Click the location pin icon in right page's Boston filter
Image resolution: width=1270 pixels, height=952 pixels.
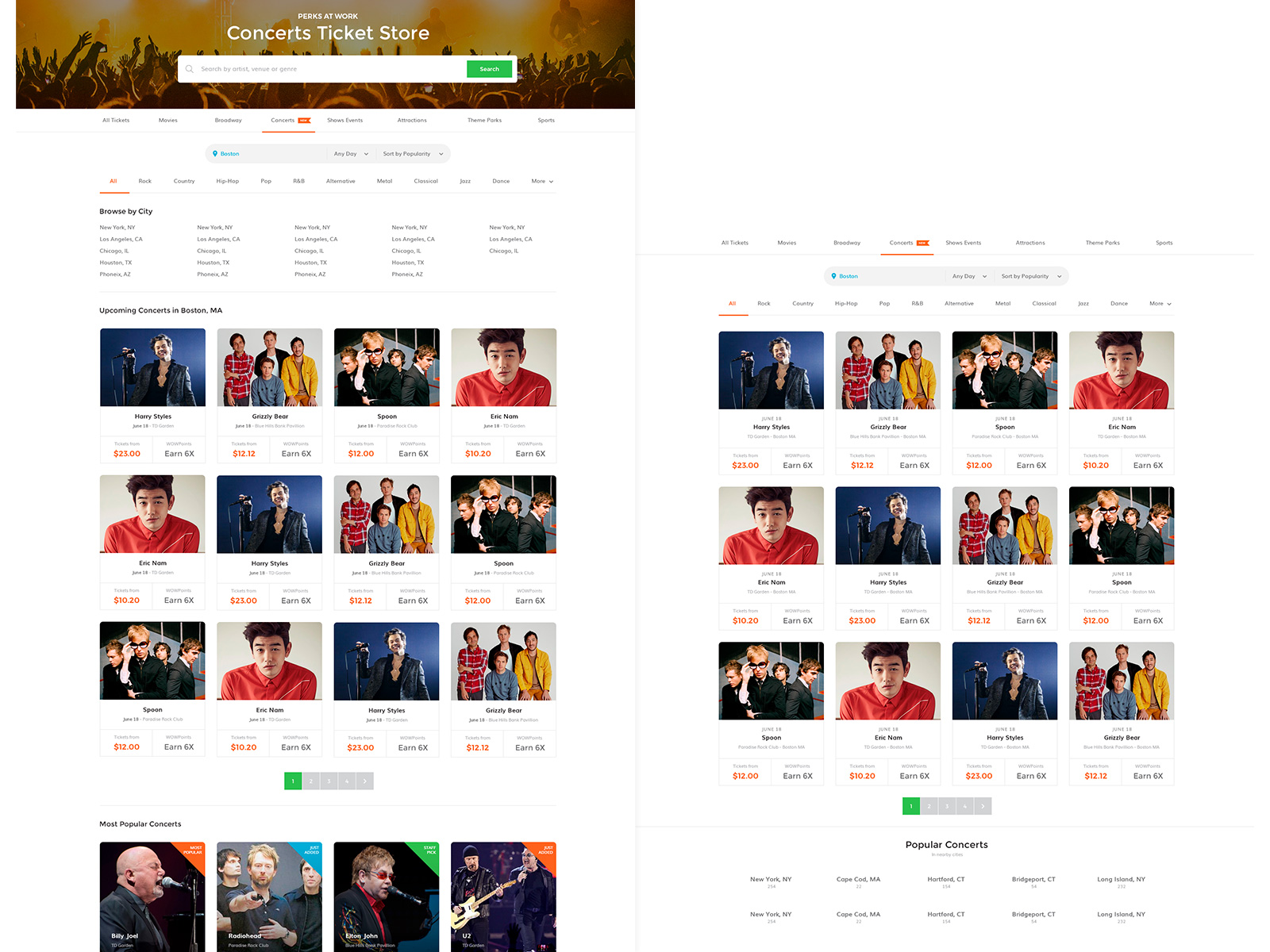pyautogui.click(x=833, y=276)
